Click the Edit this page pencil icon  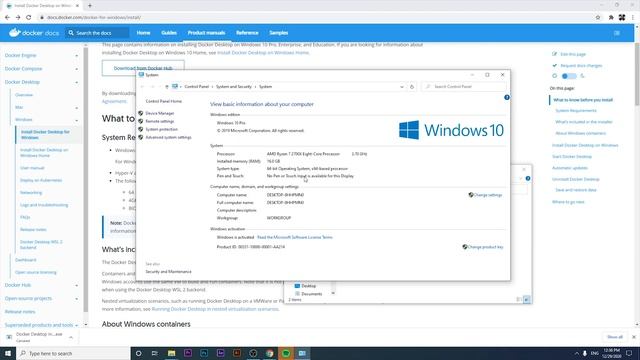point(554,54)
